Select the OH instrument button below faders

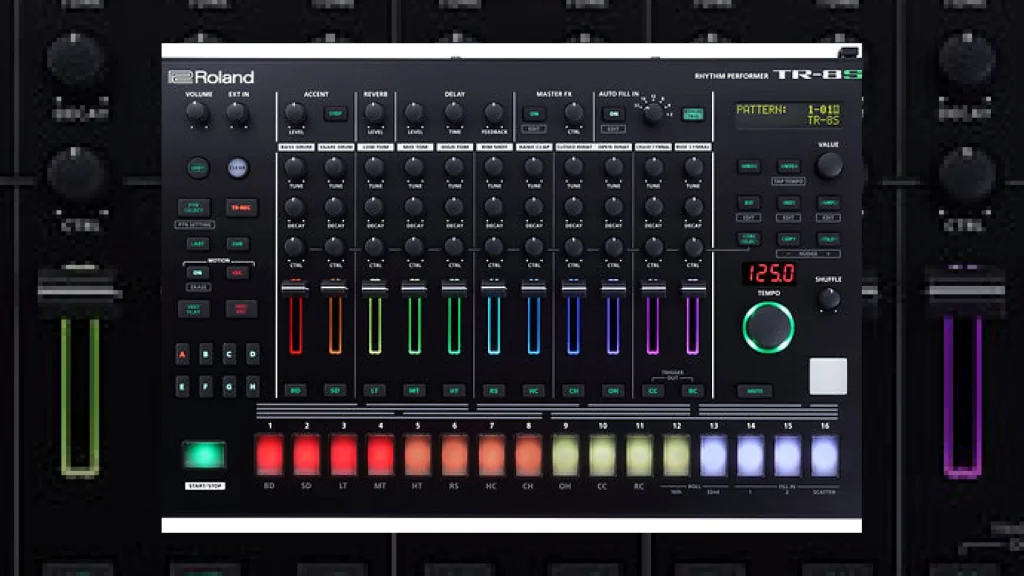click(613, 391)
